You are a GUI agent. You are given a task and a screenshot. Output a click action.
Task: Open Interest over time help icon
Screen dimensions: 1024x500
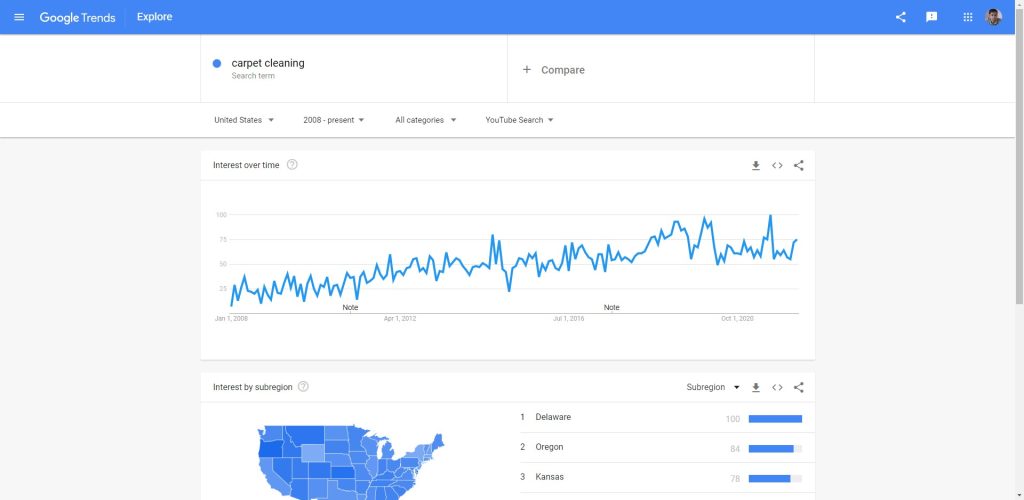(x=293, y=165)
